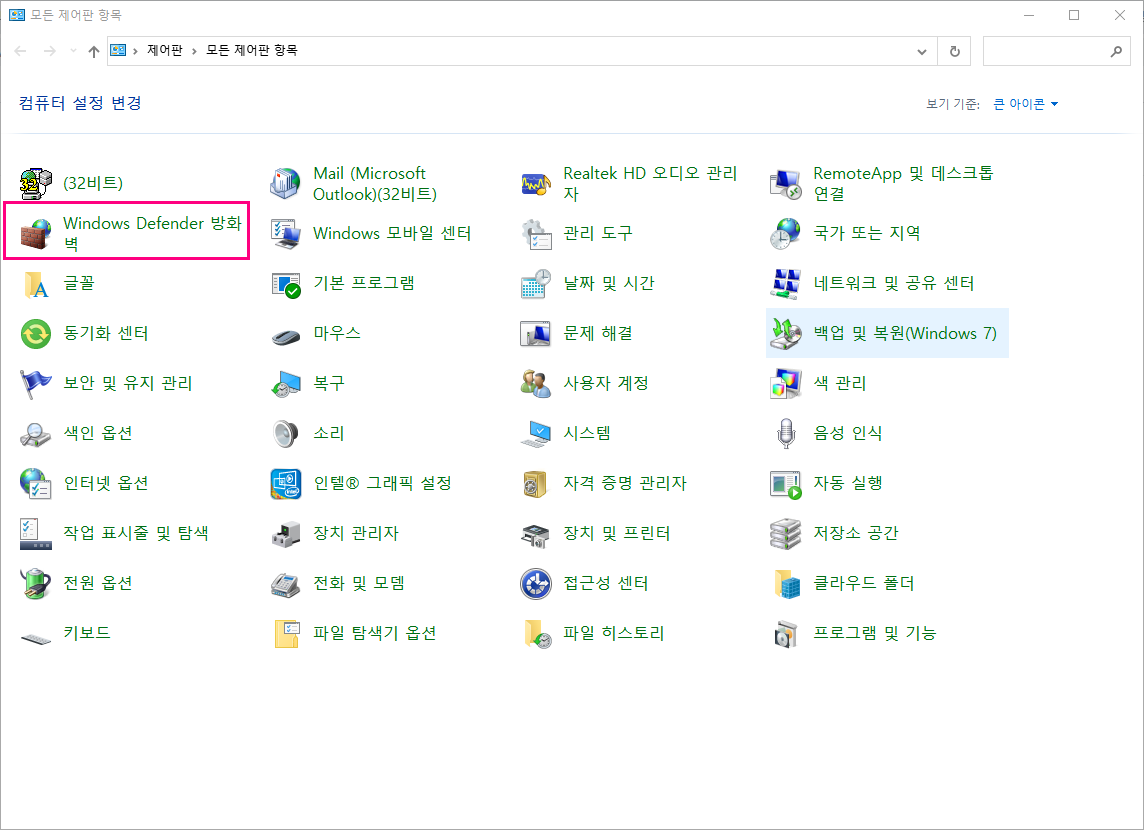
Task: Open the 사용자 계정 people icon
Action: 536,383
